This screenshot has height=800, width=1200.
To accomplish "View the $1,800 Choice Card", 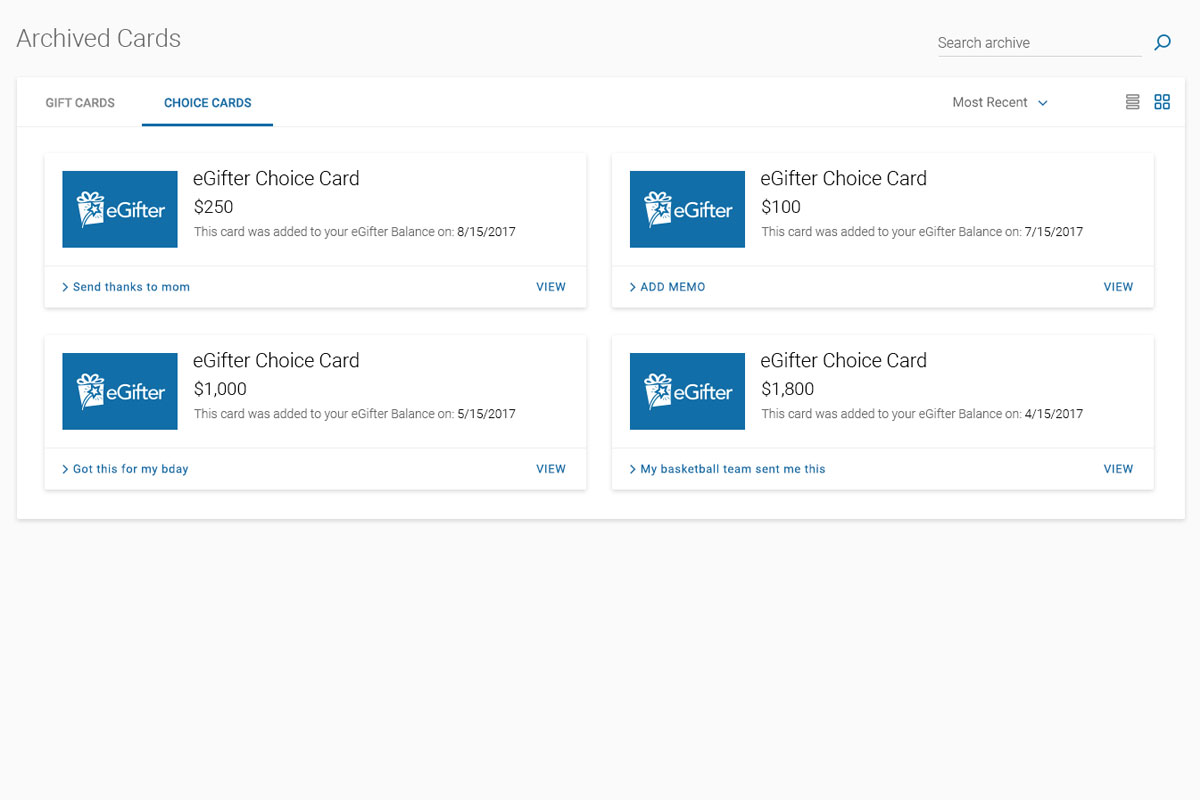I will tap(1118, 469).
